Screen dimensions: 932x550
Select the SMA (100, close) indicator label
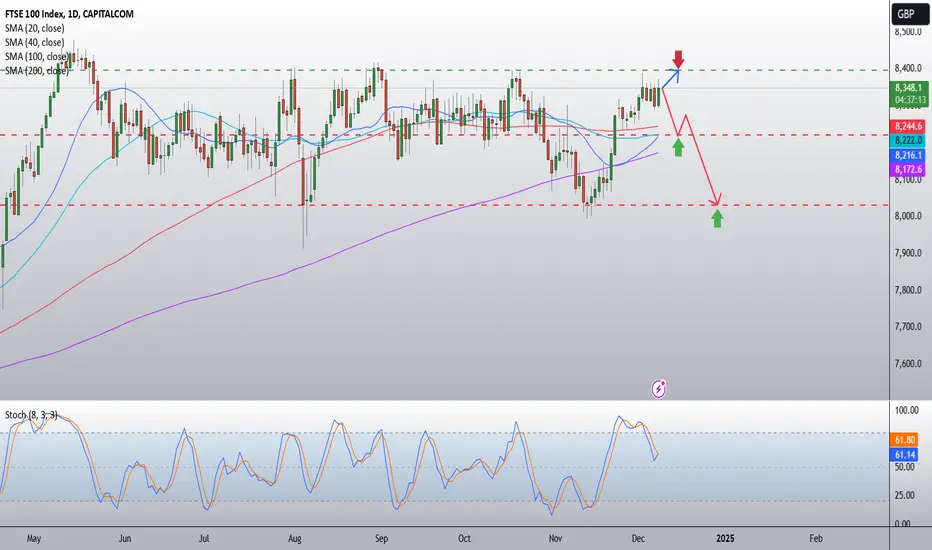click(x=36, y=56)
